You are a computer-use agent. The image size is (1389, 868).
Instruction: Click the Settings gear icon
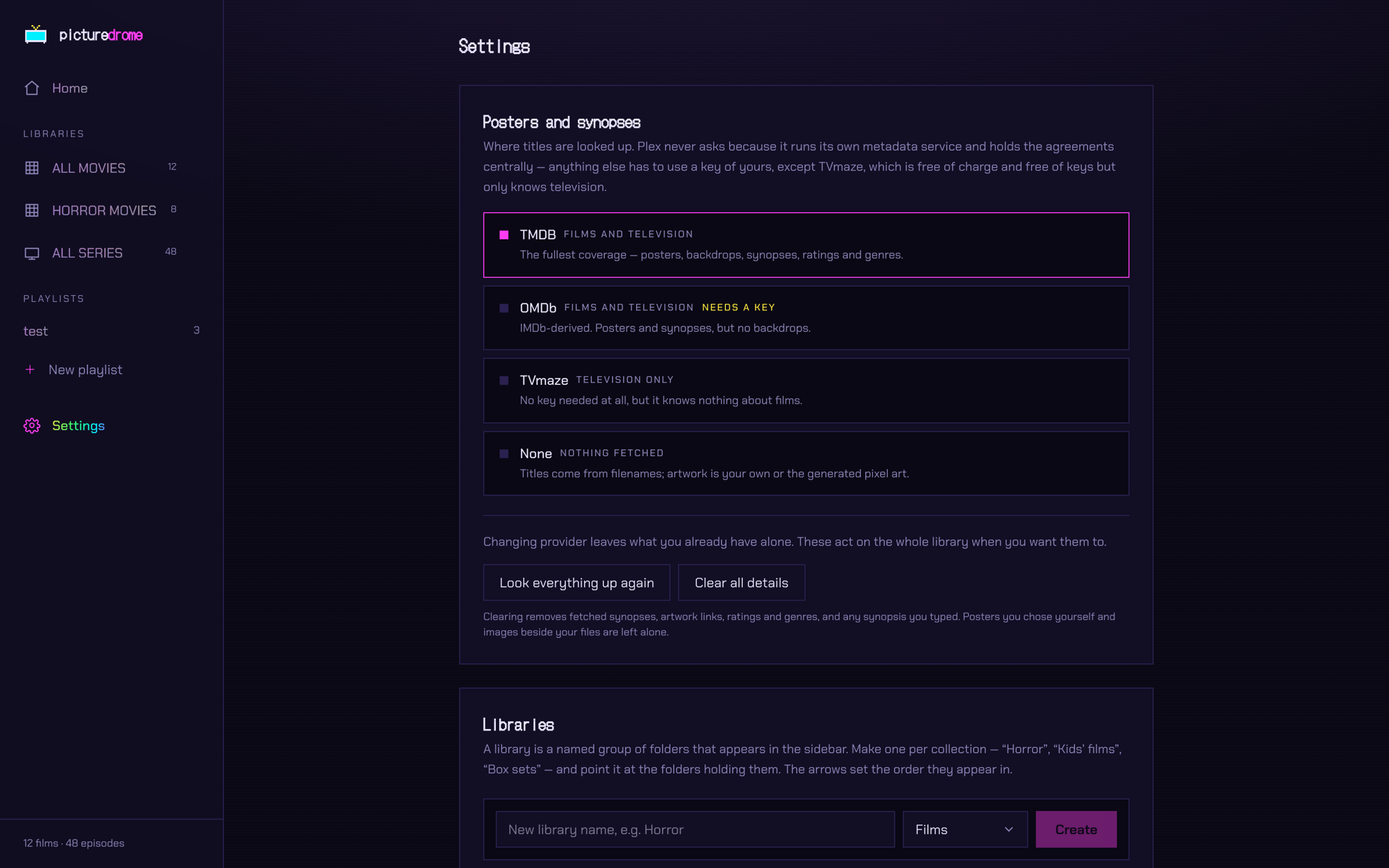(32, 426)
